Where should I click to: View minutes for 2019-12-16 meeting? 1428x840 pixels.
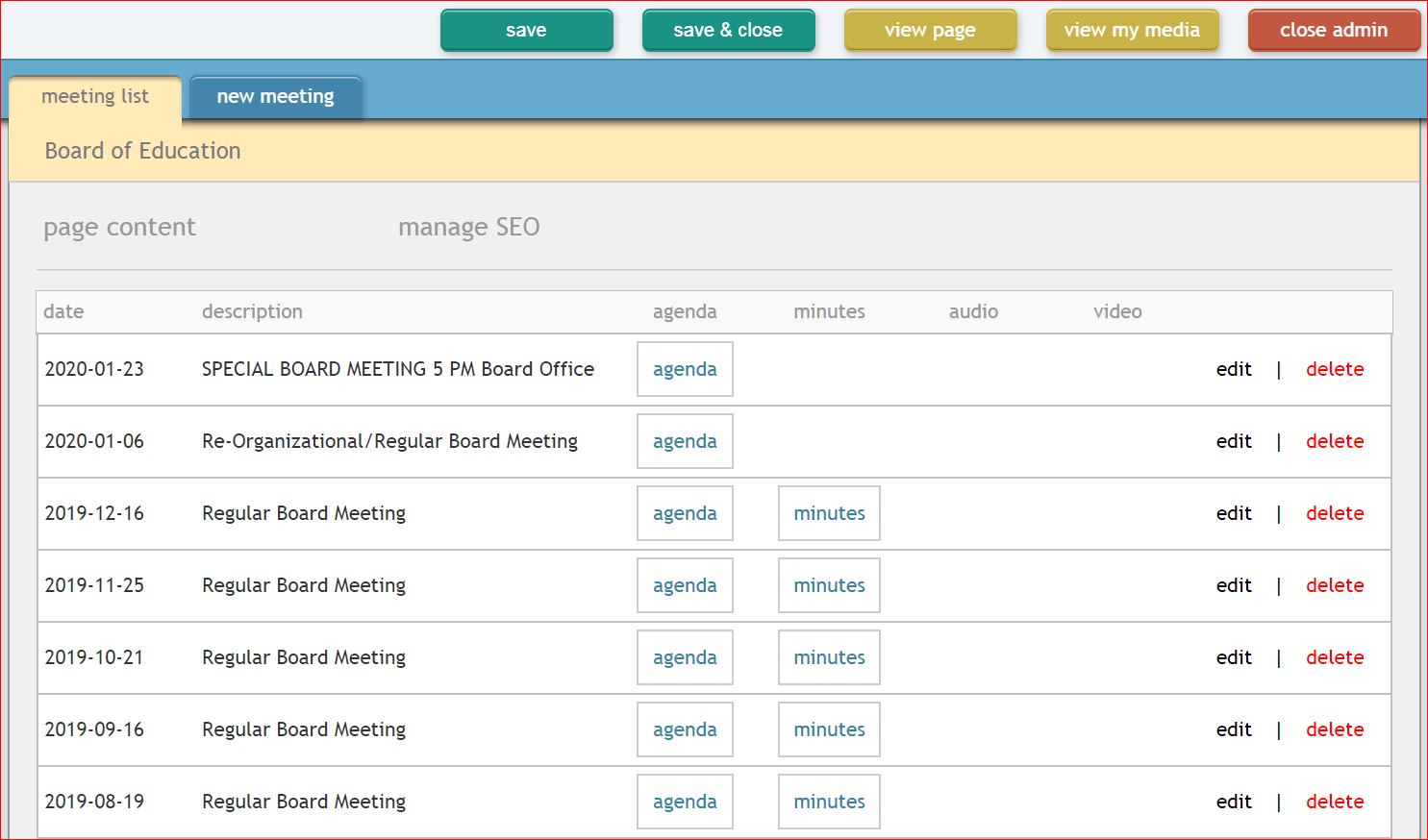point(829,513)
